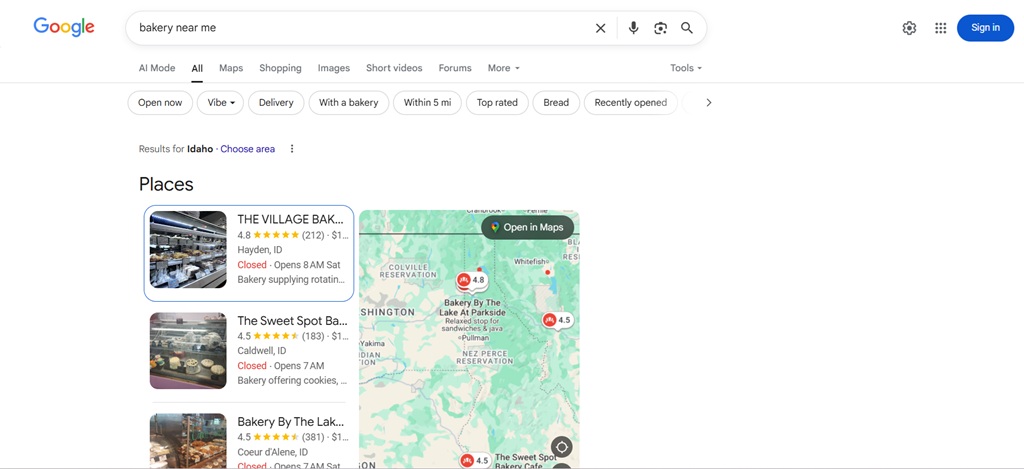
Task: Open the More search categories dropdown
Action: 503,68
